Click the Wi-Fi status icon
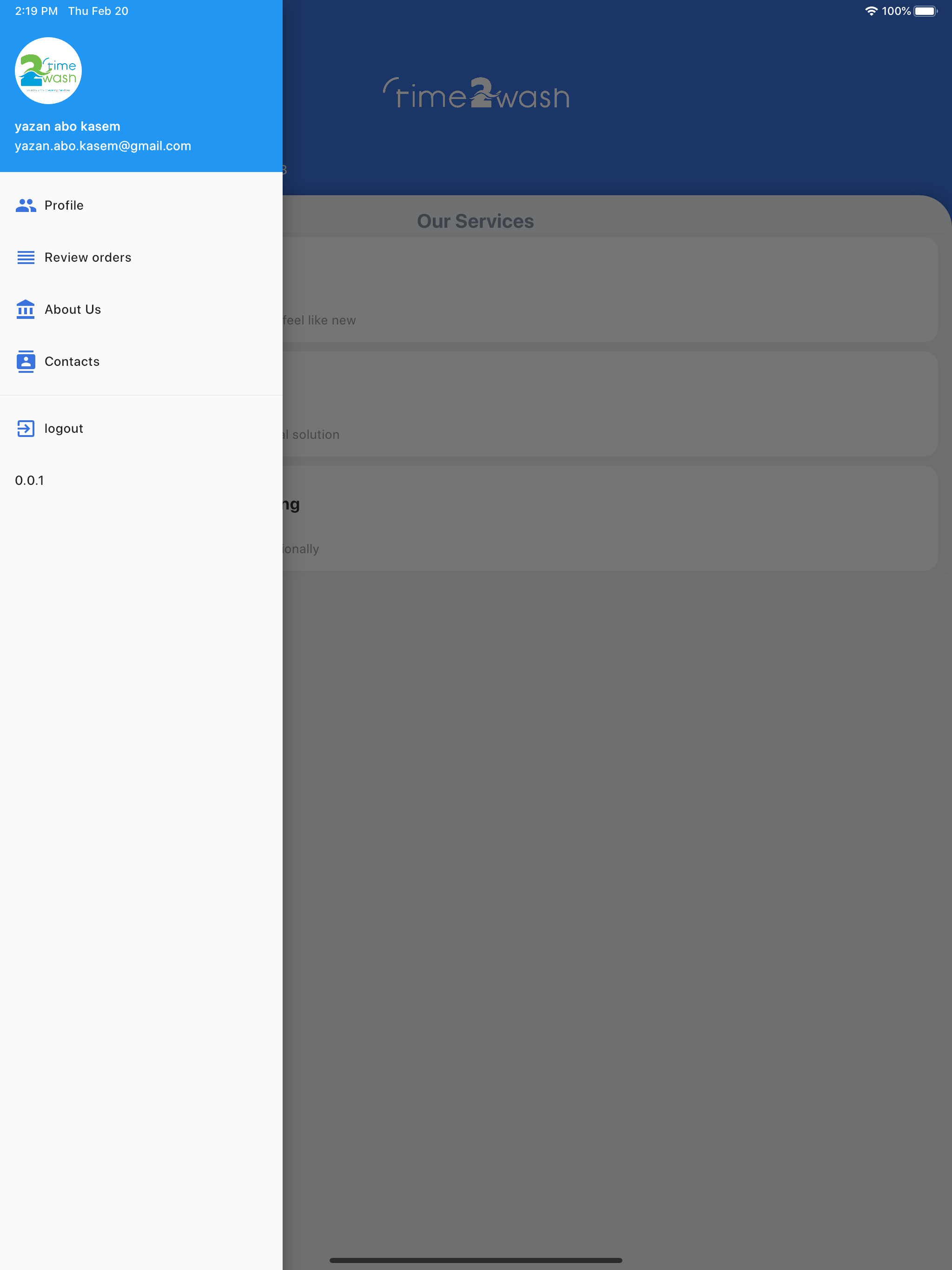This screenshot has height=1270, width=952. point(871,11)
